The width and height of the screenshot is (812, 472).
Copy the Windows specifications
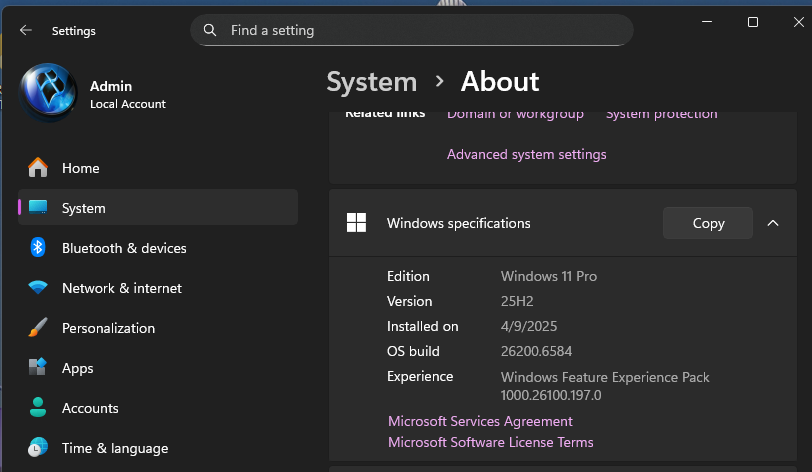tap(708, 223)
